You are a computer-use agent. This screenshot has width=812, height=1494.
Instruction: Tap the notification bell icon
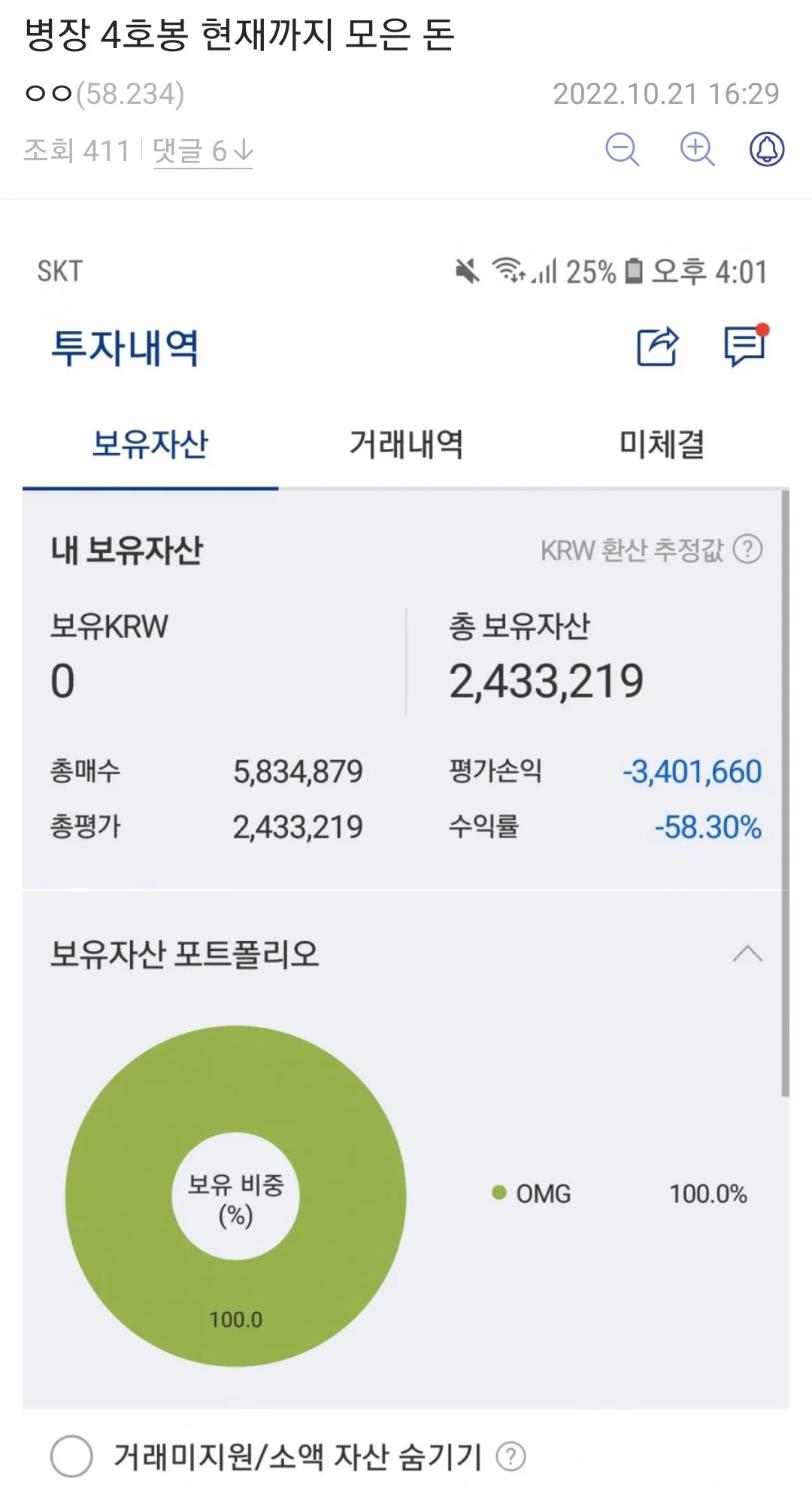(x=767, y=149)
